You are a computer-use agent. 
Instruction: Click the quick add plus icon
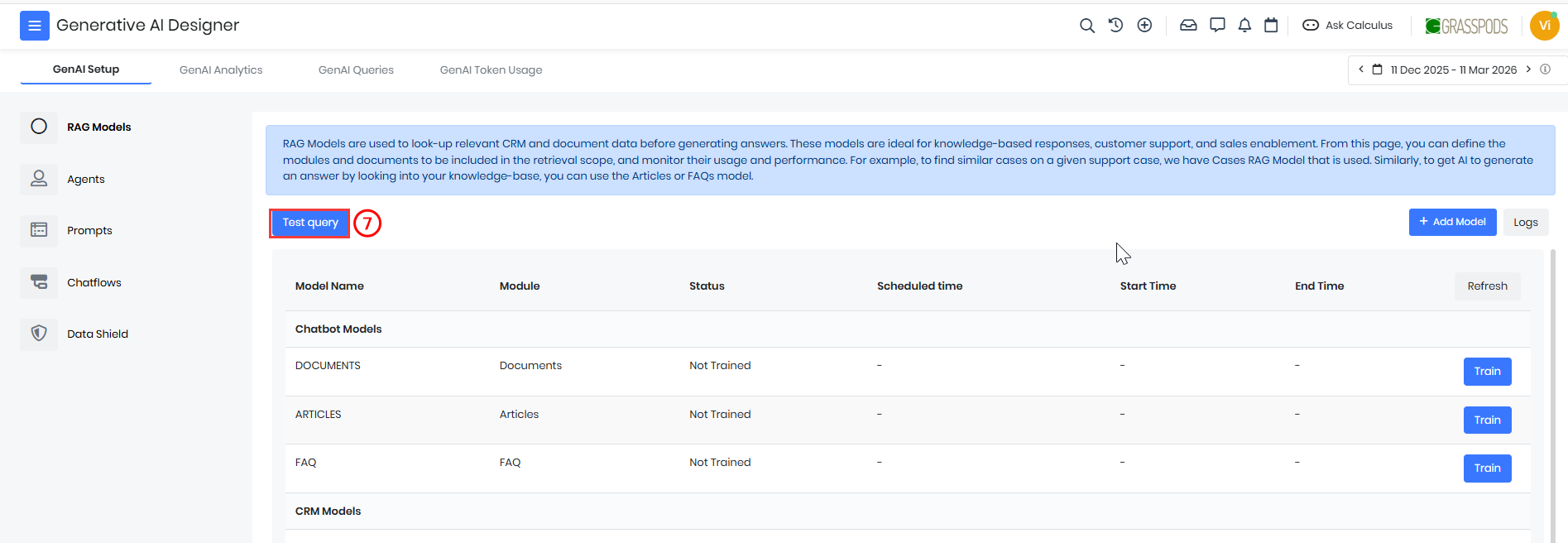click(x=1144, y=26)
